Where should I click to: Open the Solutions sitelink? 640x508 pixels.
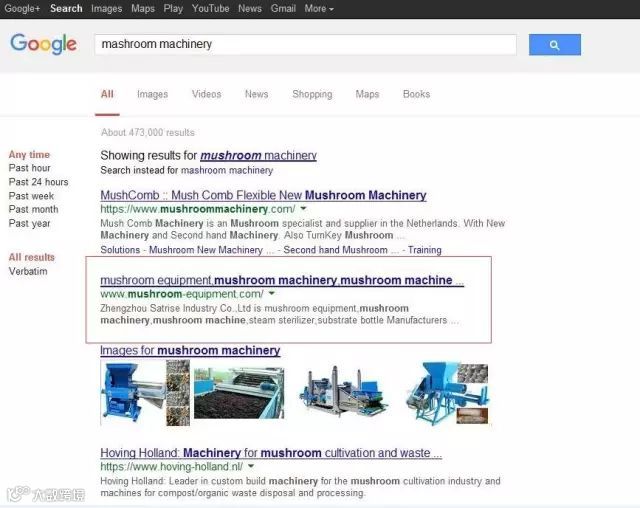point(120,250)
